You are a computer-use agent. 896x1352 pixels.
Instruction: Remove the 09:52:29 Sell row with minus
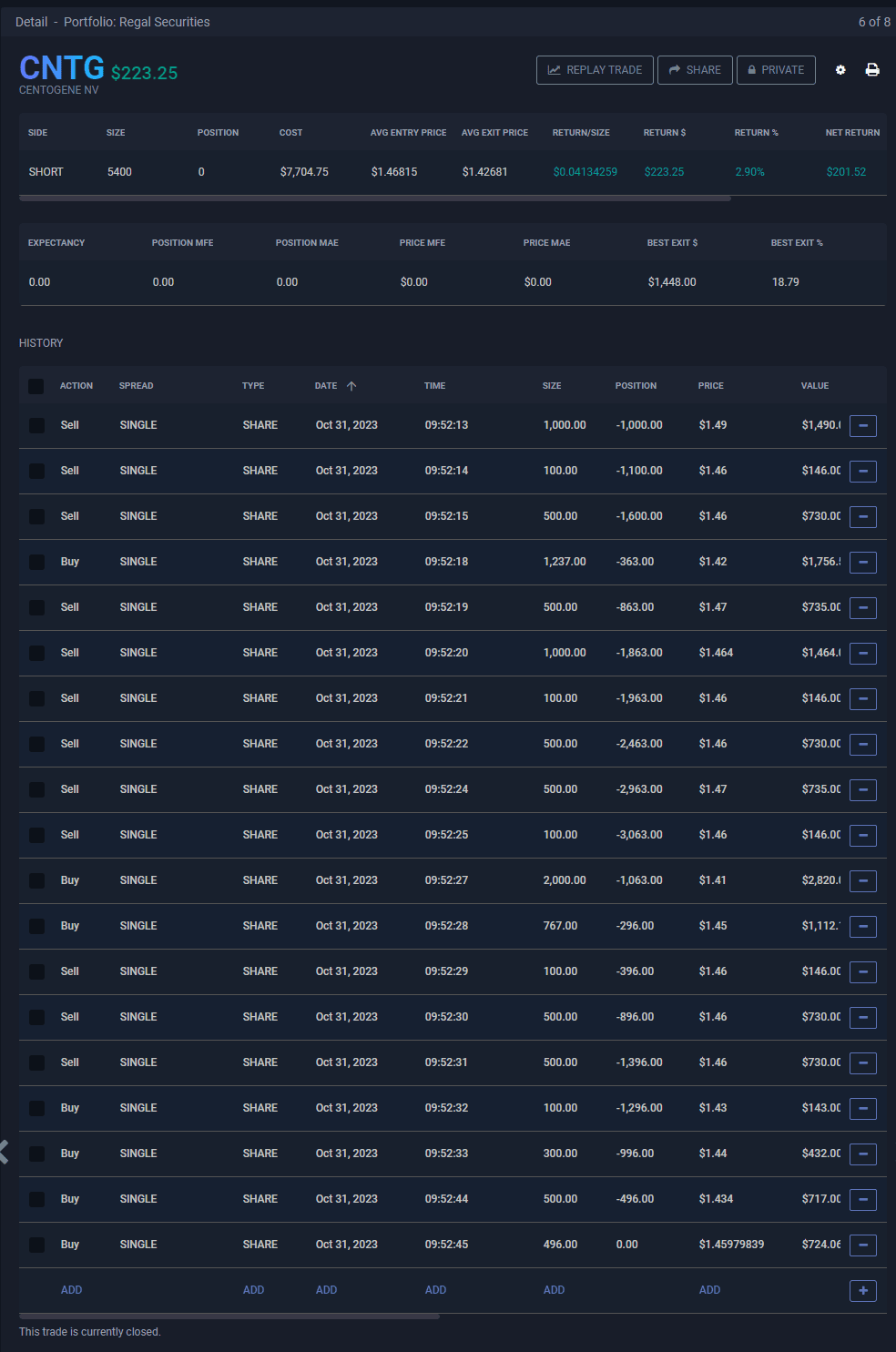pos(863,971)
